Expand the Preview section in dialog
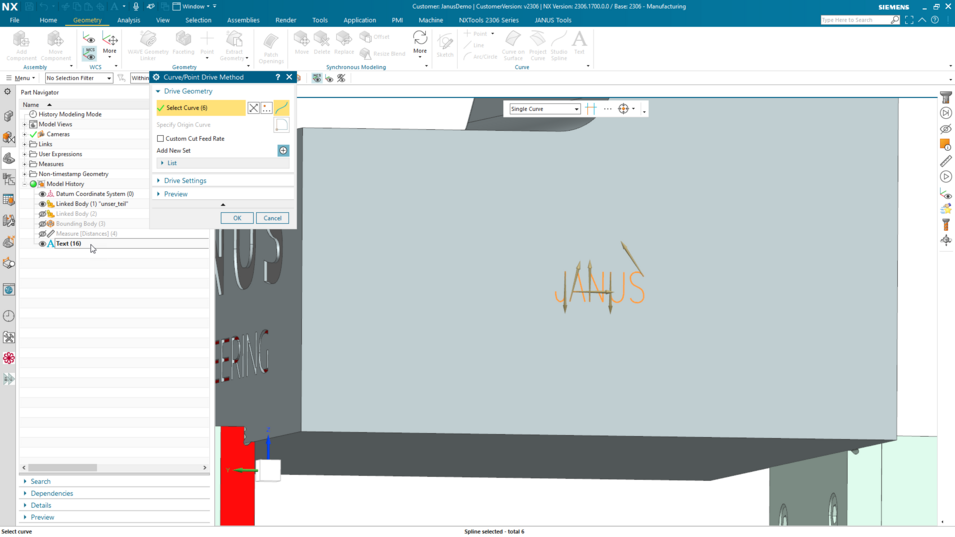This screenshot has height=537, width=955. click(x=175, y=194)
